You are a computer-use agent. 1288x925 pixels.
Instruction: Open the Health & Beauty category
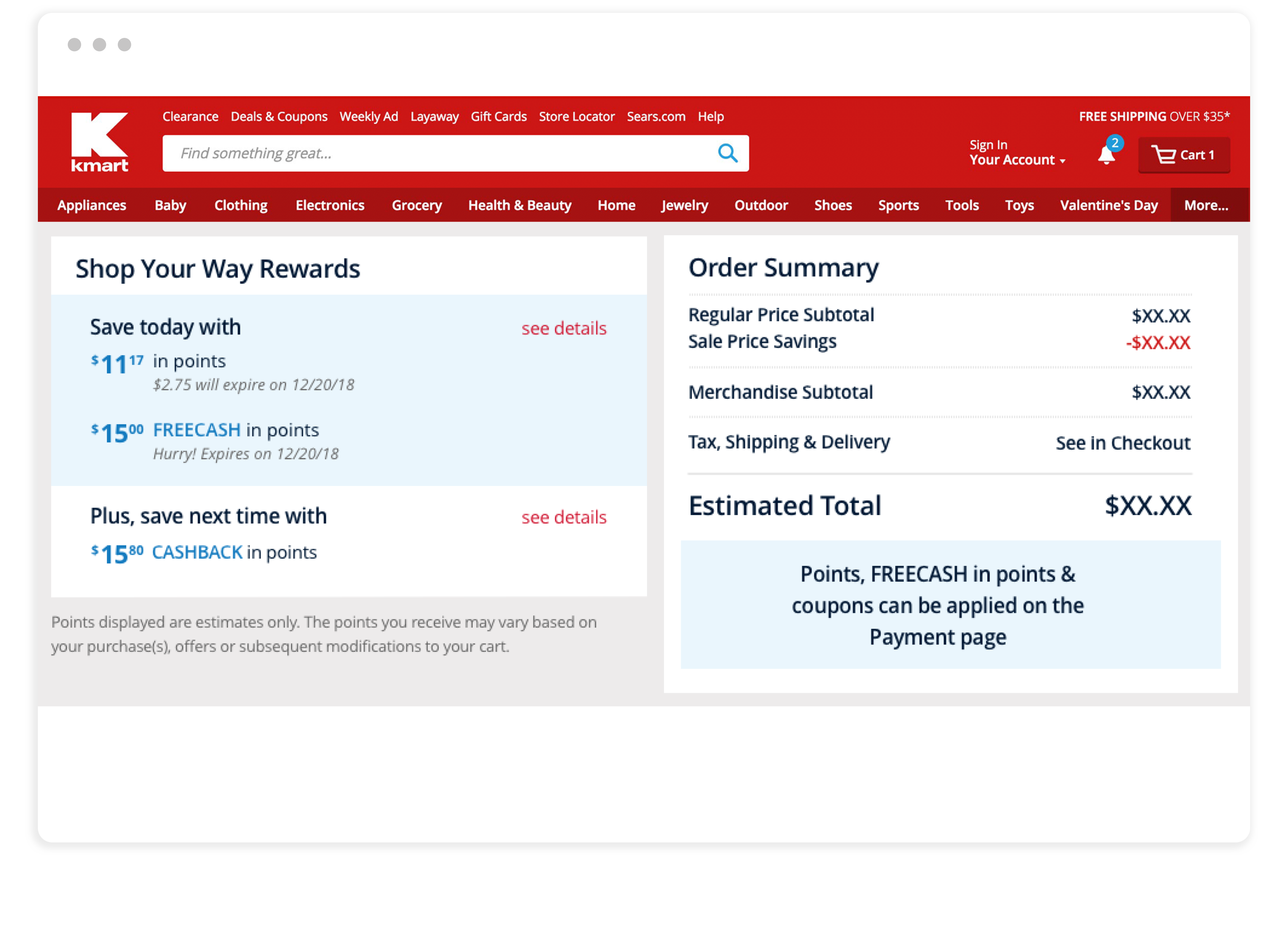[x=520, y=206]
